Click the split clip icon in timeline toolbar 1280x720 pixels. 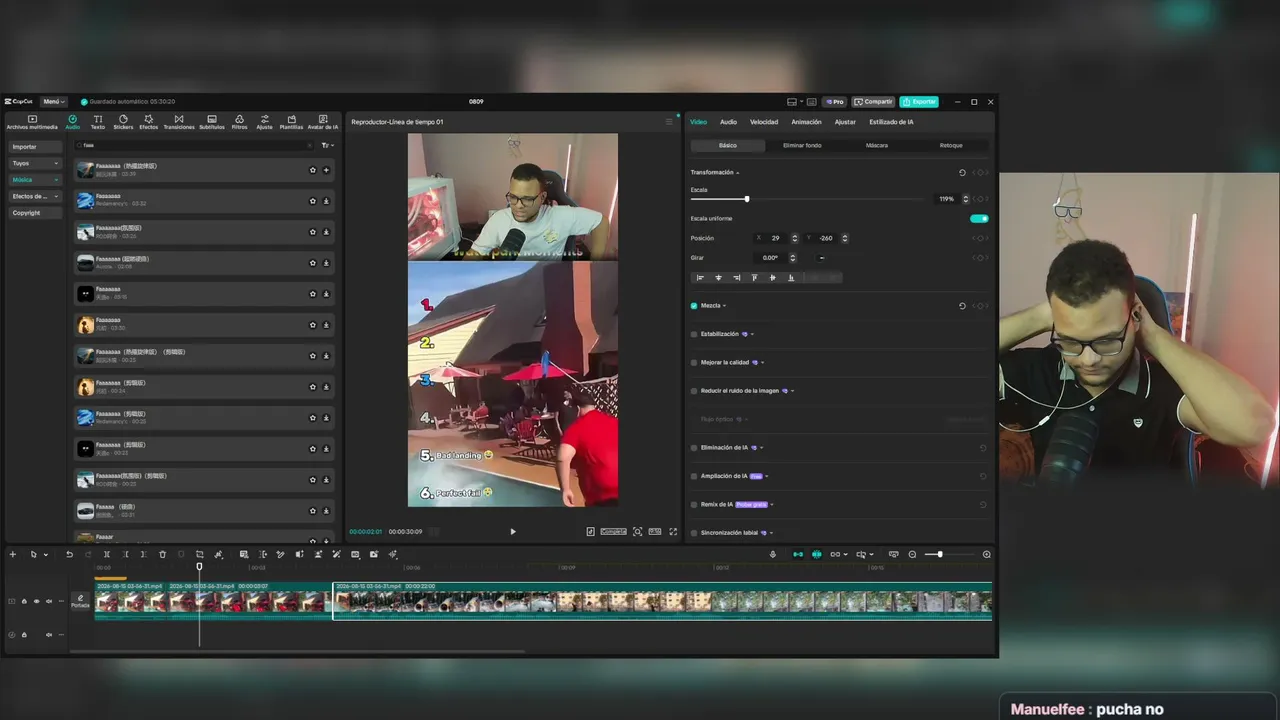click(107, 554)
